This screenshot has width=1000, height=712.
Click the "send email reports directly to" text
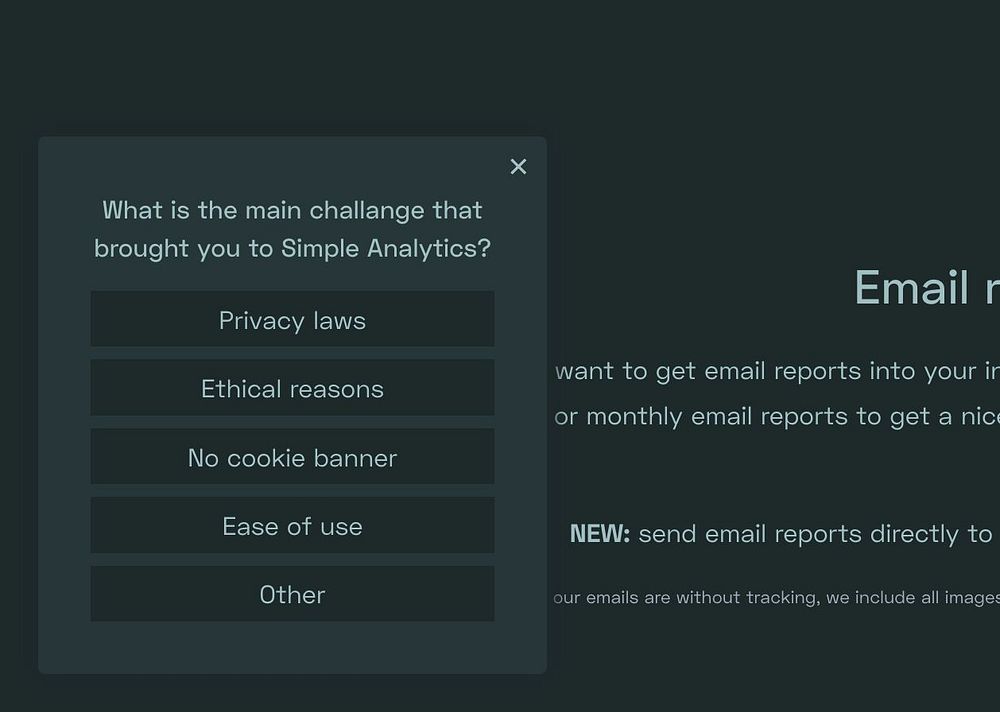(815, 534)
